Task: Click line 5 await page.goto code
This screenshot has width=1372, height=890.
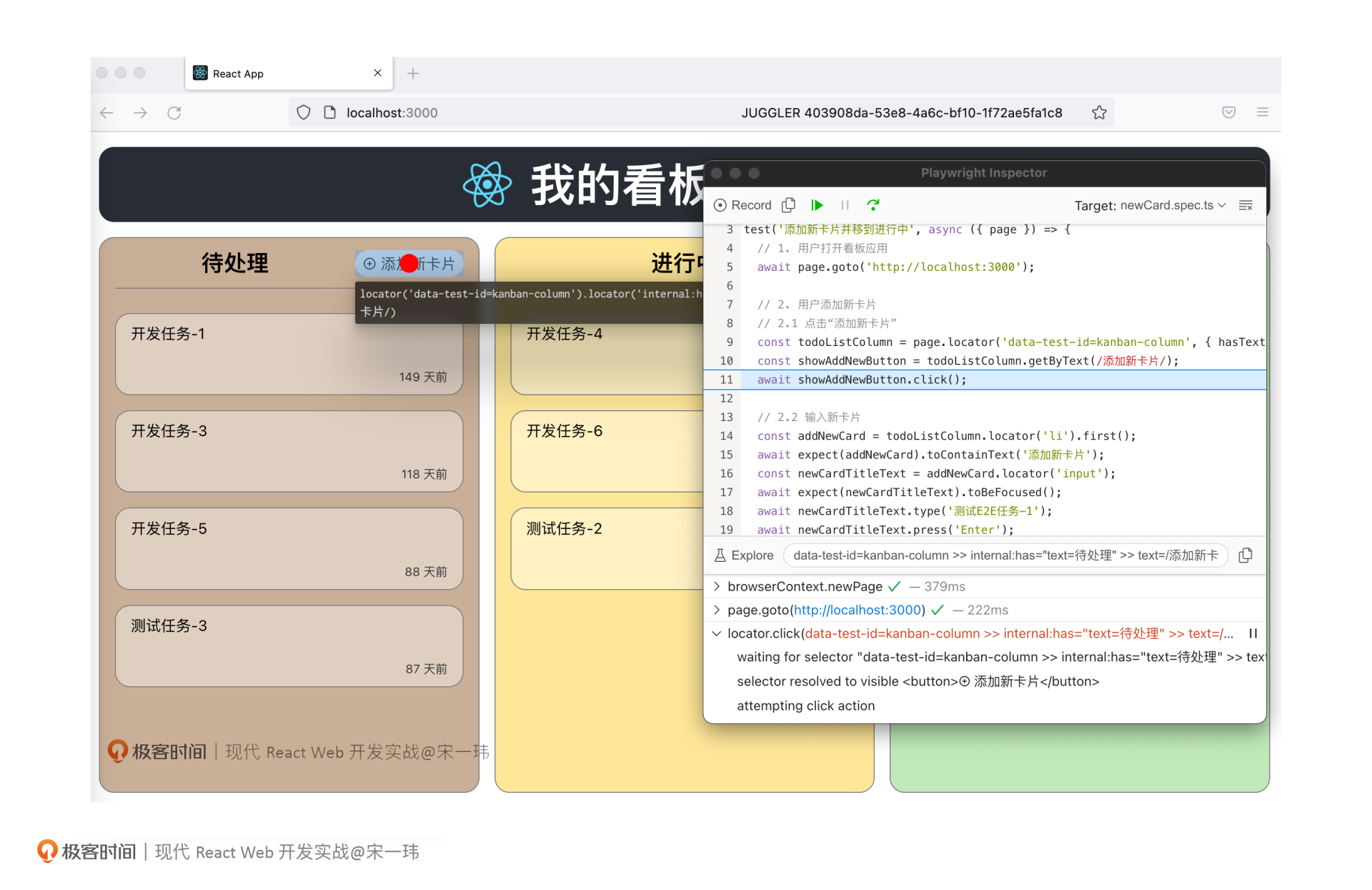Action: pos(895,267)
